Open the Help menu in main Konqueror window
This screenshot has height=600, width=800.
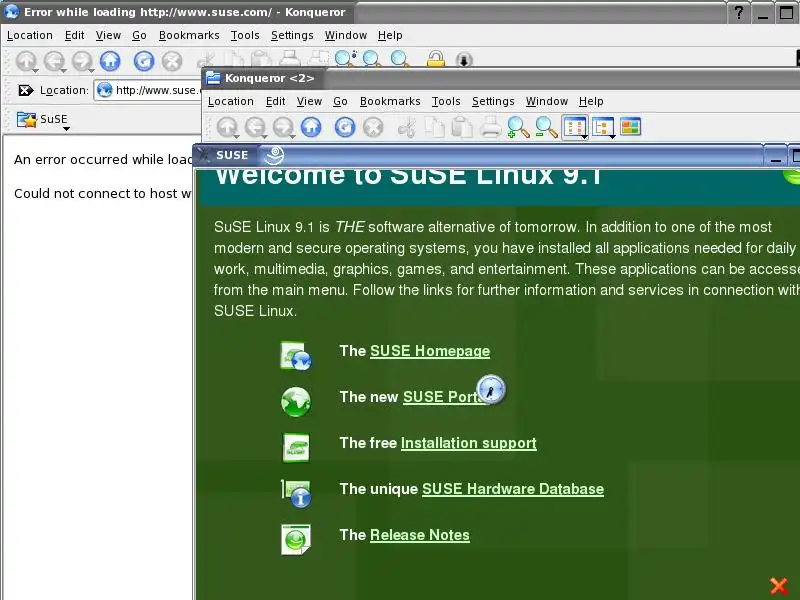[x=390, y=35]
